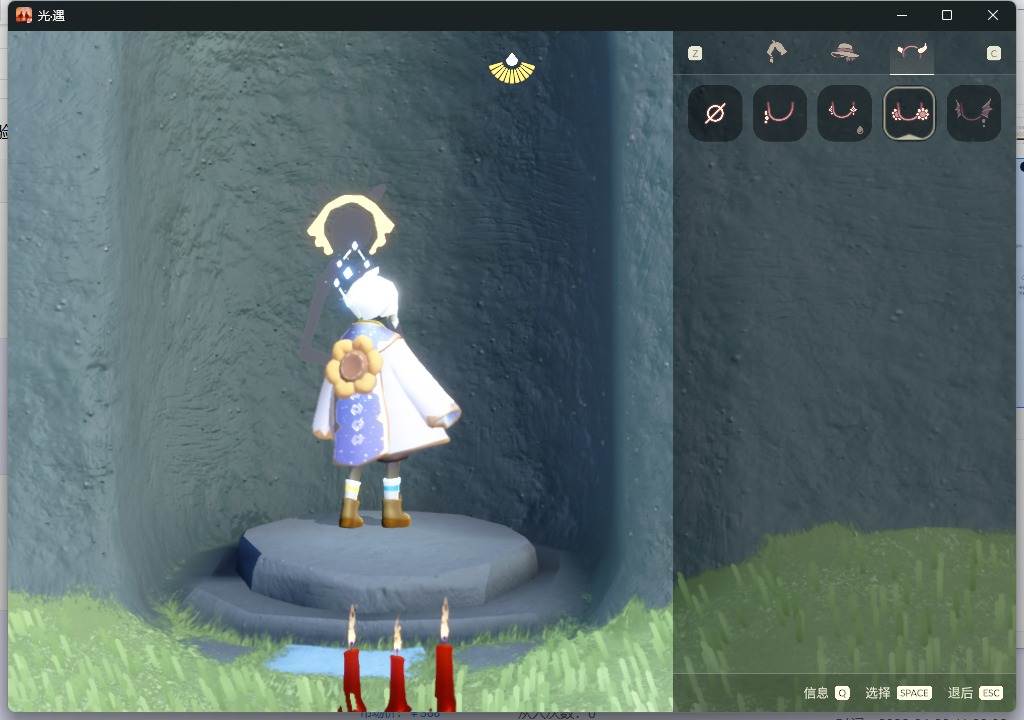Close the 光遇 window
This screenshot has height=720, width=1024.
993,15
